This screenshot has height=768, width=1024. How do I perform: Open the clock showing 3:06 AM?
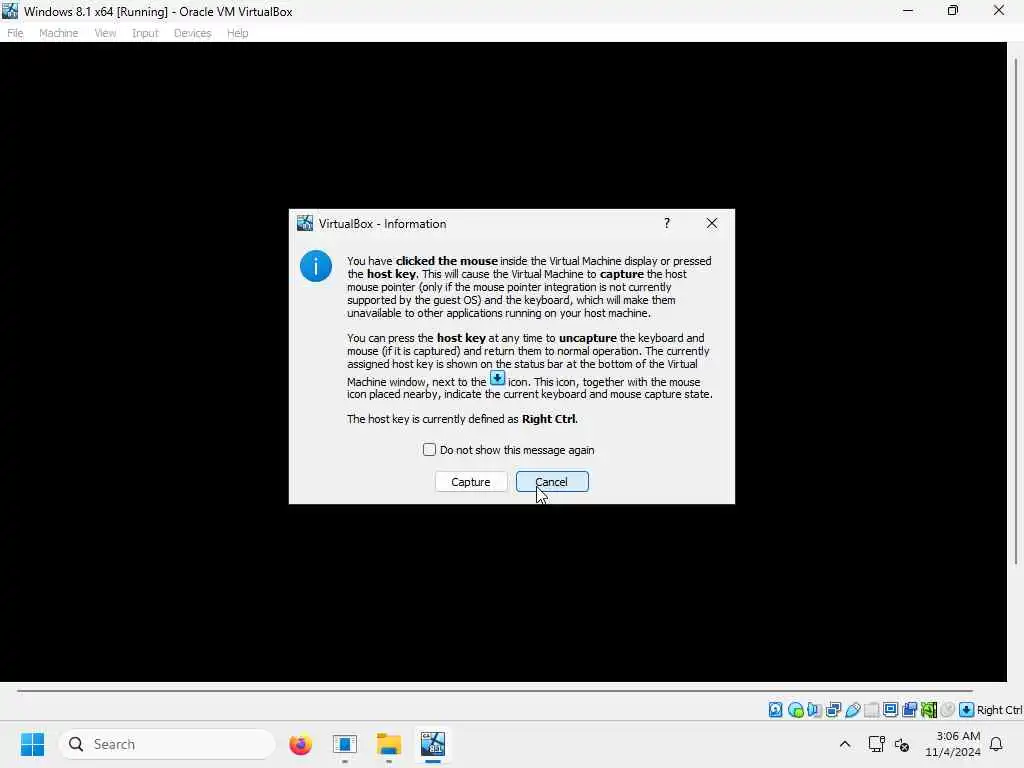pos(953,744)
